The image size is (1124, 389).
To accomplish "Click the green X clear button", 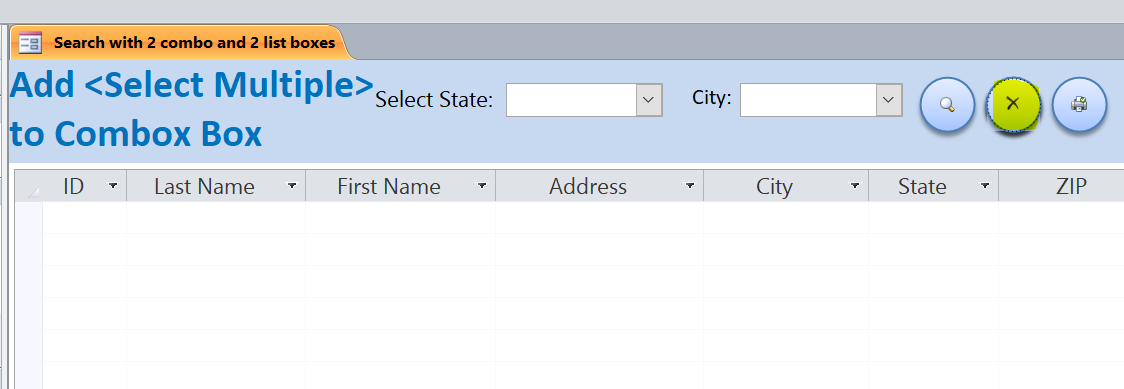I will (x=1013, y=105).
